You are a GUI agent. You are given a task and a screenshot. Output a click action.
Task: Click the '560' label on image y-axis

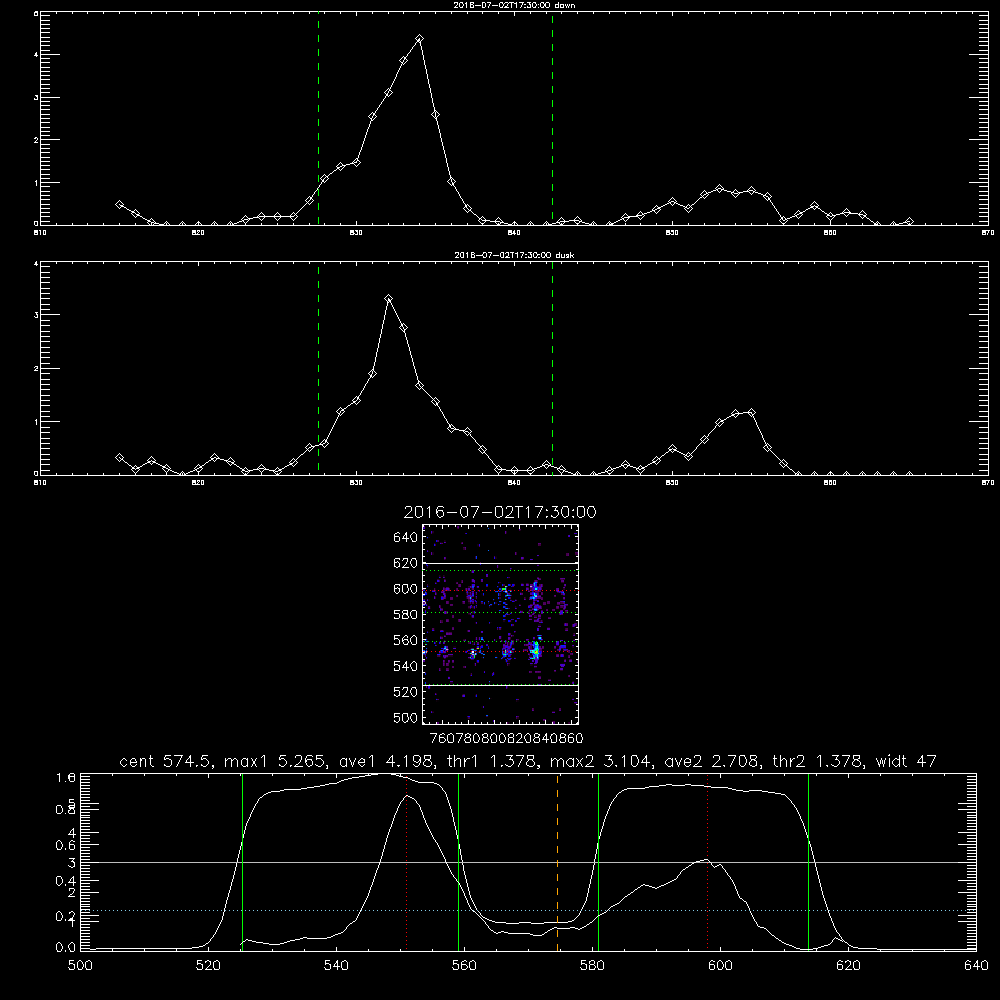point(405,640)
